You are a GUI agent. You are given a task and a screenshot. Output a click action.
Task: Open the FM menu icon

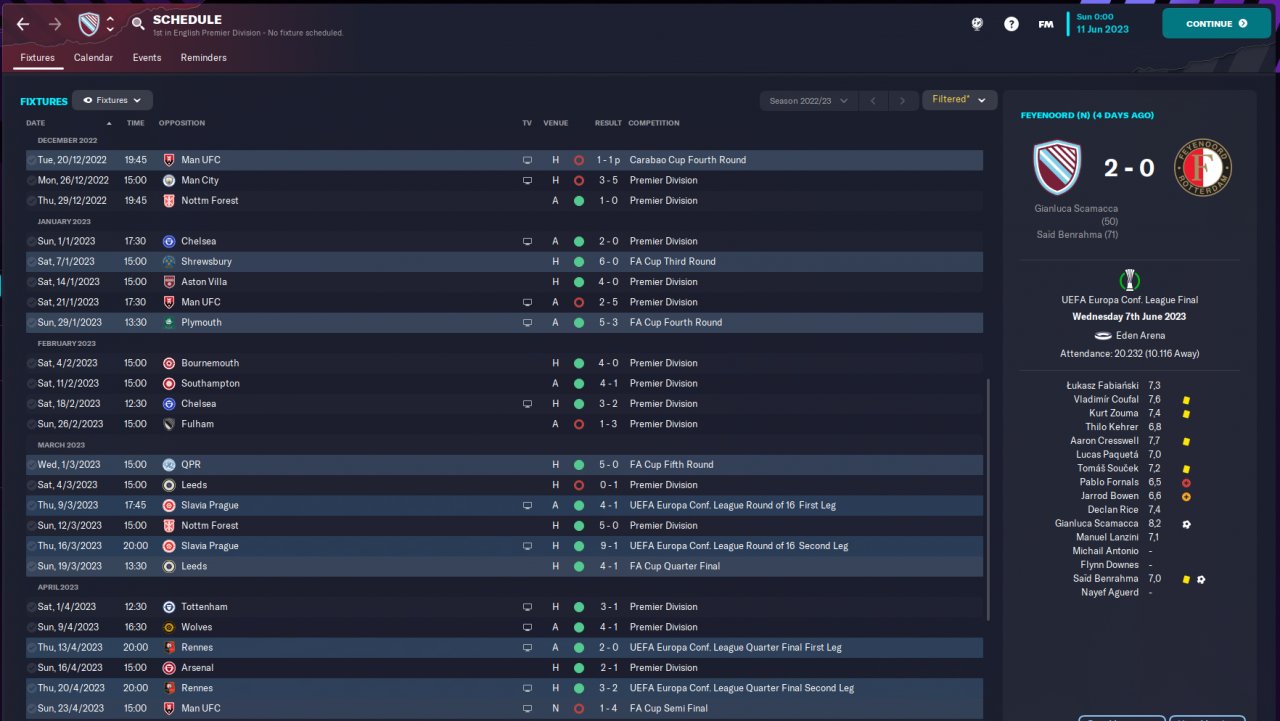pyautogui.click(x=1045, y=24)
